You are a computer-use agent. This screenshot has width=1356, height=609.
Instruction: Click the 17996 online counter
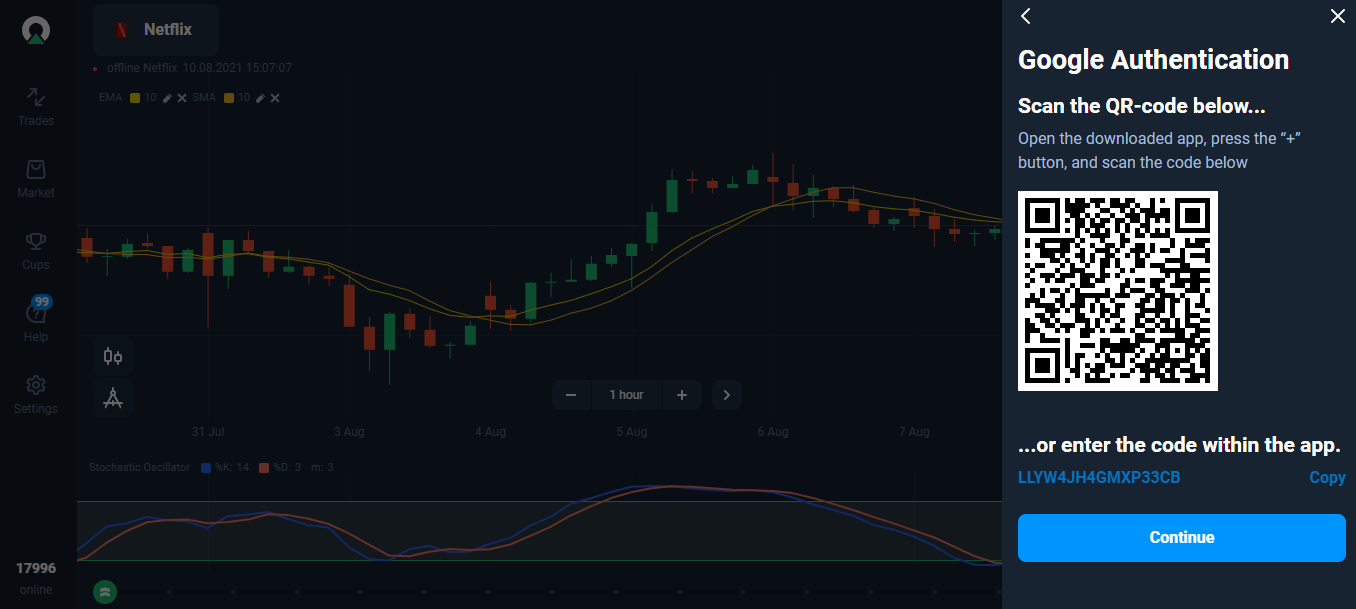(36, 578)
